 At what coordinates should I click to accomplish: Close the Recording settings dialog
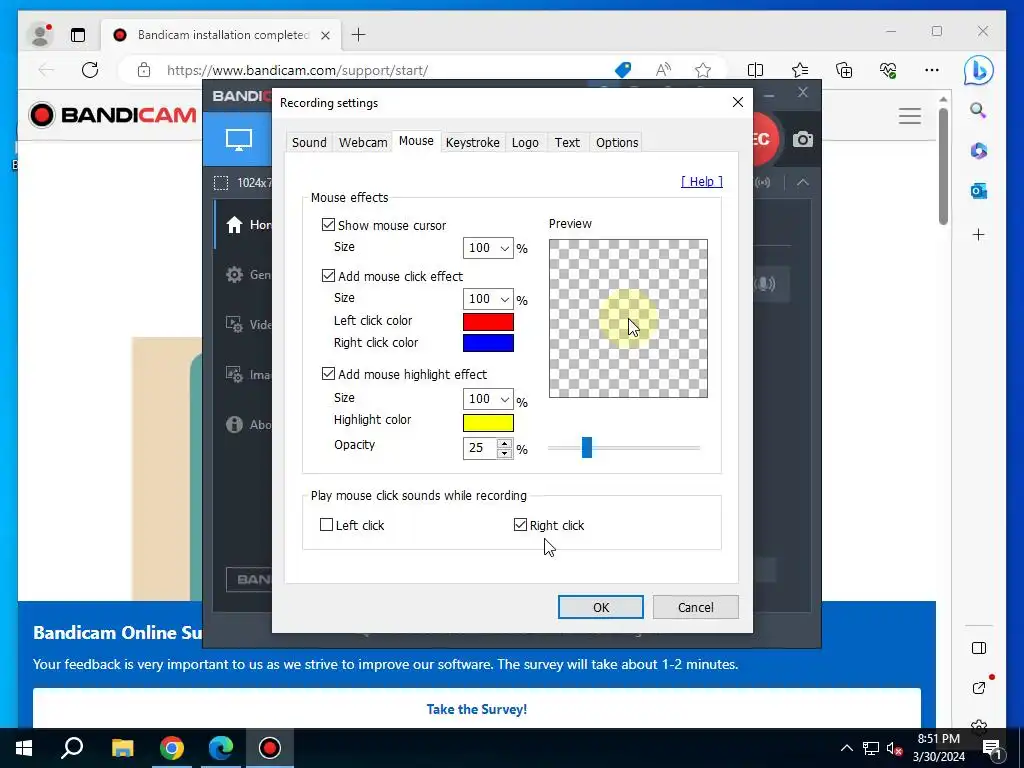pos(737,103)
